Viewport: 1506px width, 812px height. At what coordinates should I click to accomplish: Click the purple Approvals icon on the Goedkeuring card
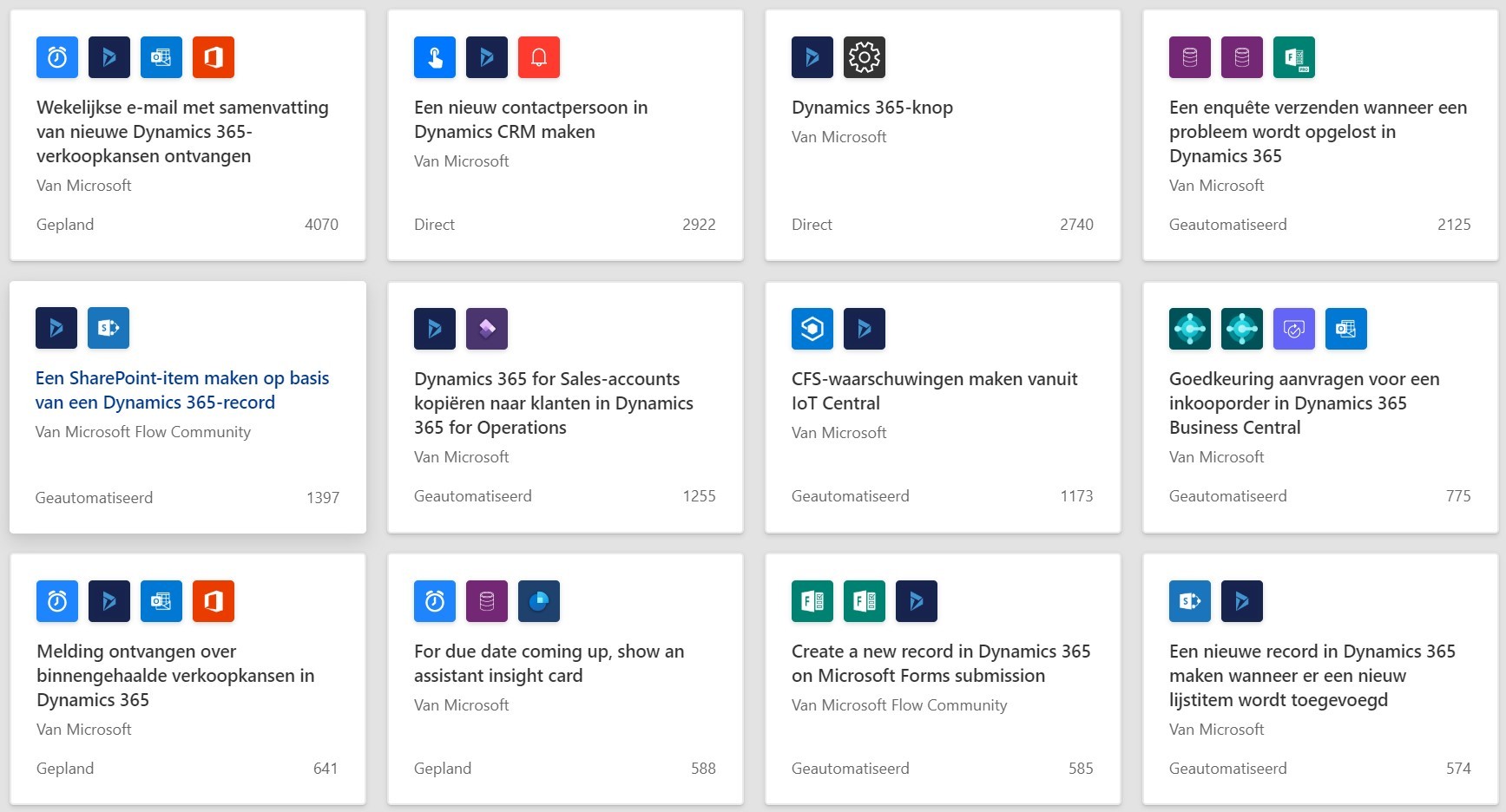[1294, 329]
